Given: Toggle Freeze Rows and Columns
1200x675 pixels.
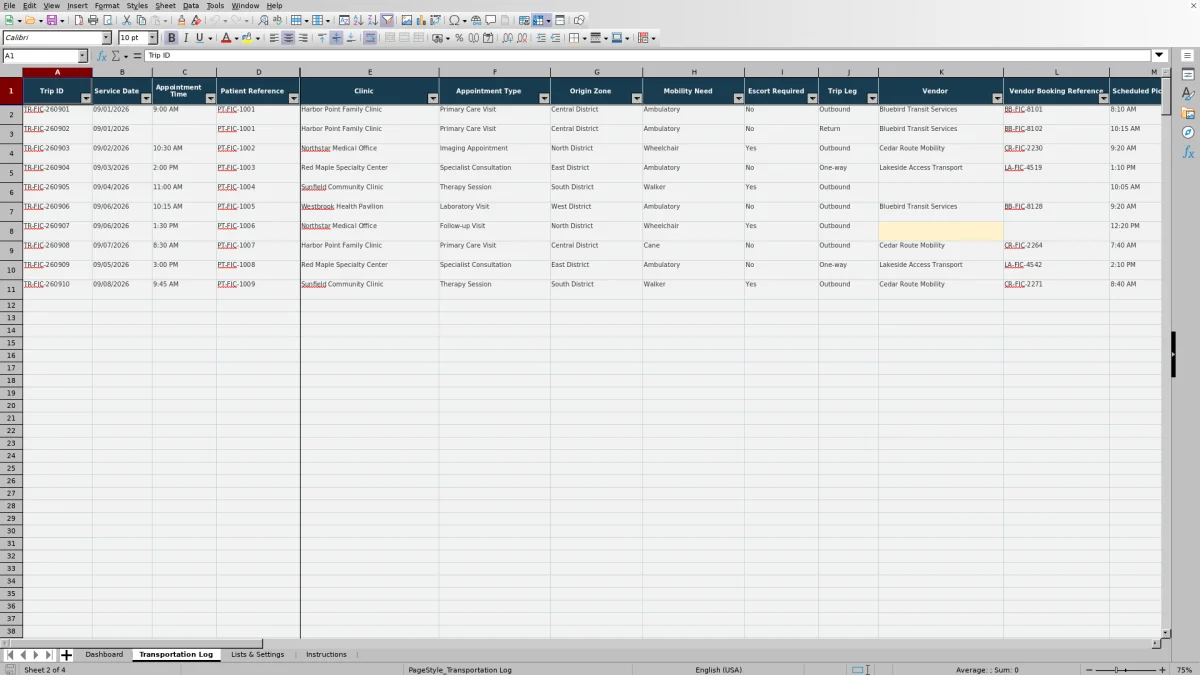Looking at the screenshot, I should pos(541,20).
